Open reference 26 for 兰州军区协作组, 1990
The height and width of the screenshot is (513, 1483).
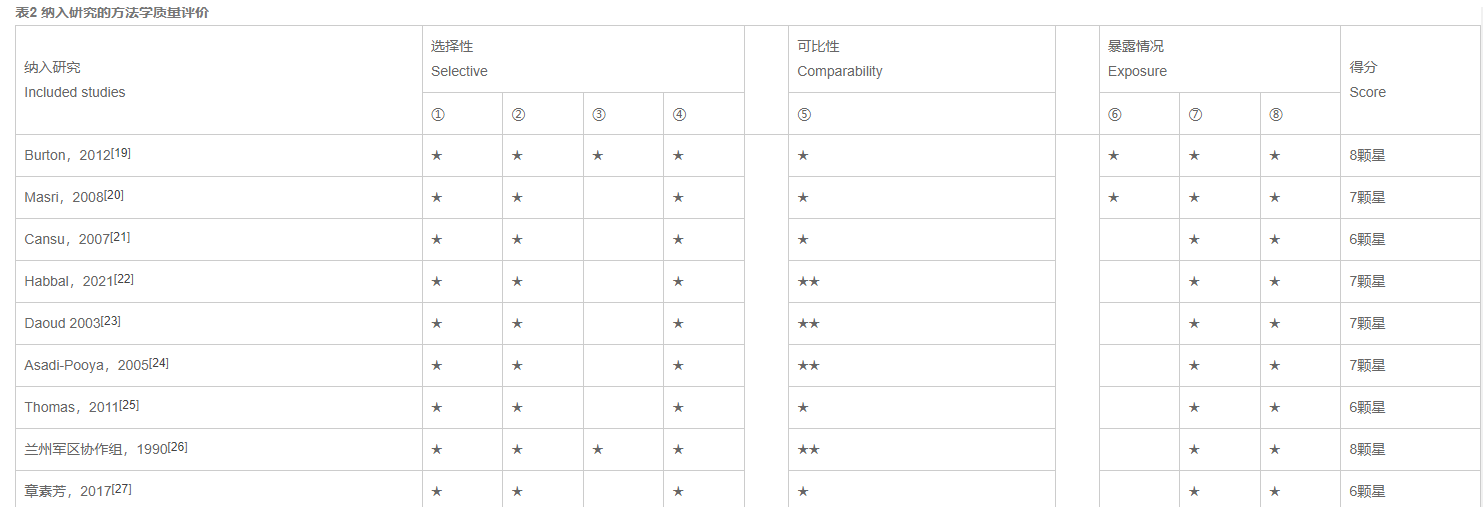point(177,447)
